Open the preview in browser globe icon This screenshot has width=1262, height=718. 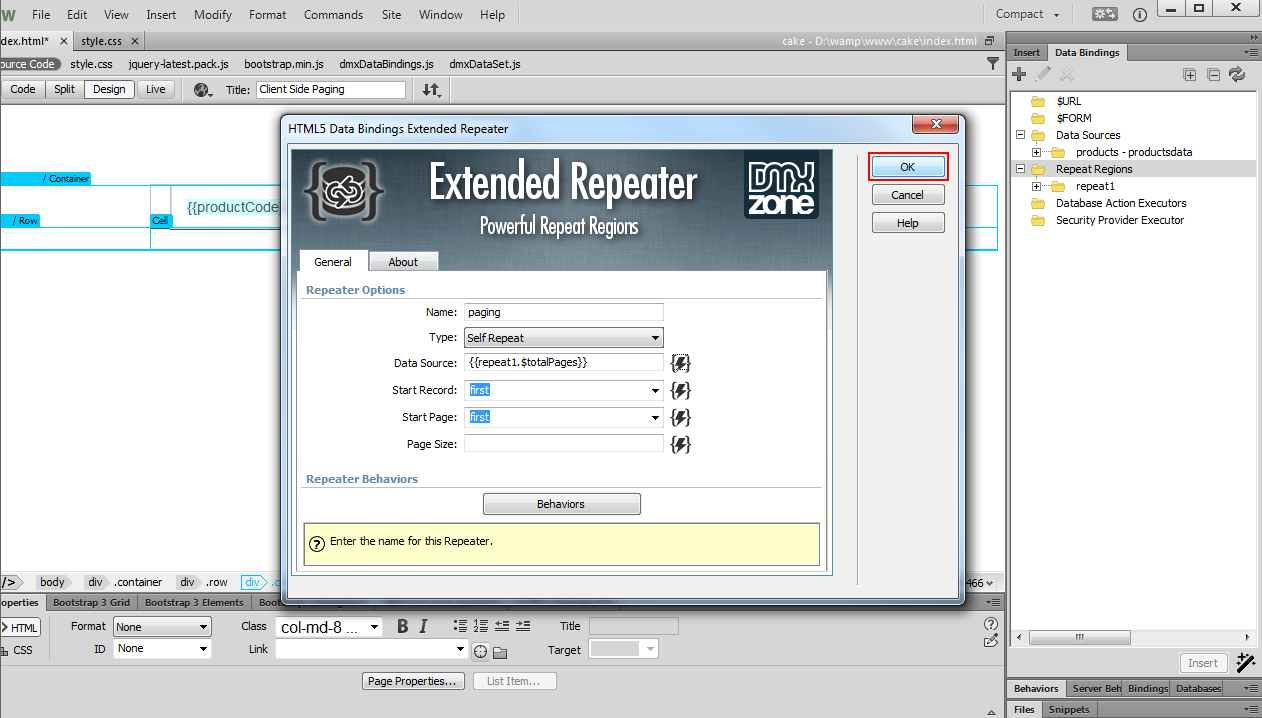203,90
